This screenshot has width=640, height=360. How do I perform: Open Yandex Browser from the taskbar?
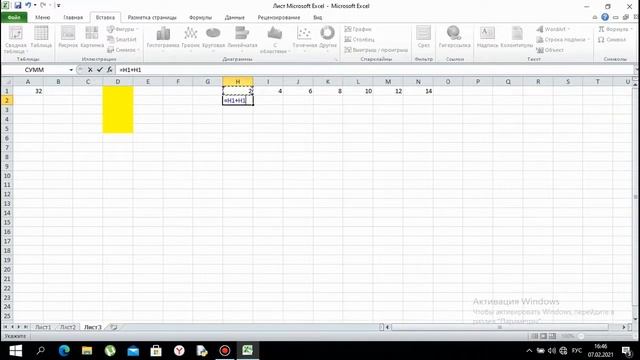click(179, 351)
